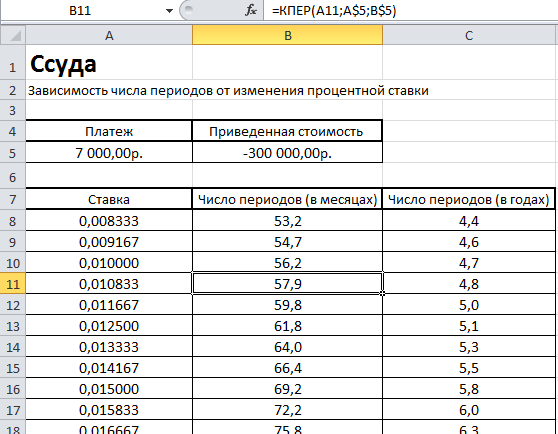This screenshot has height=434, width=558.
Task: Click the fill handle of cell B11
Action: tap(383, 293)
